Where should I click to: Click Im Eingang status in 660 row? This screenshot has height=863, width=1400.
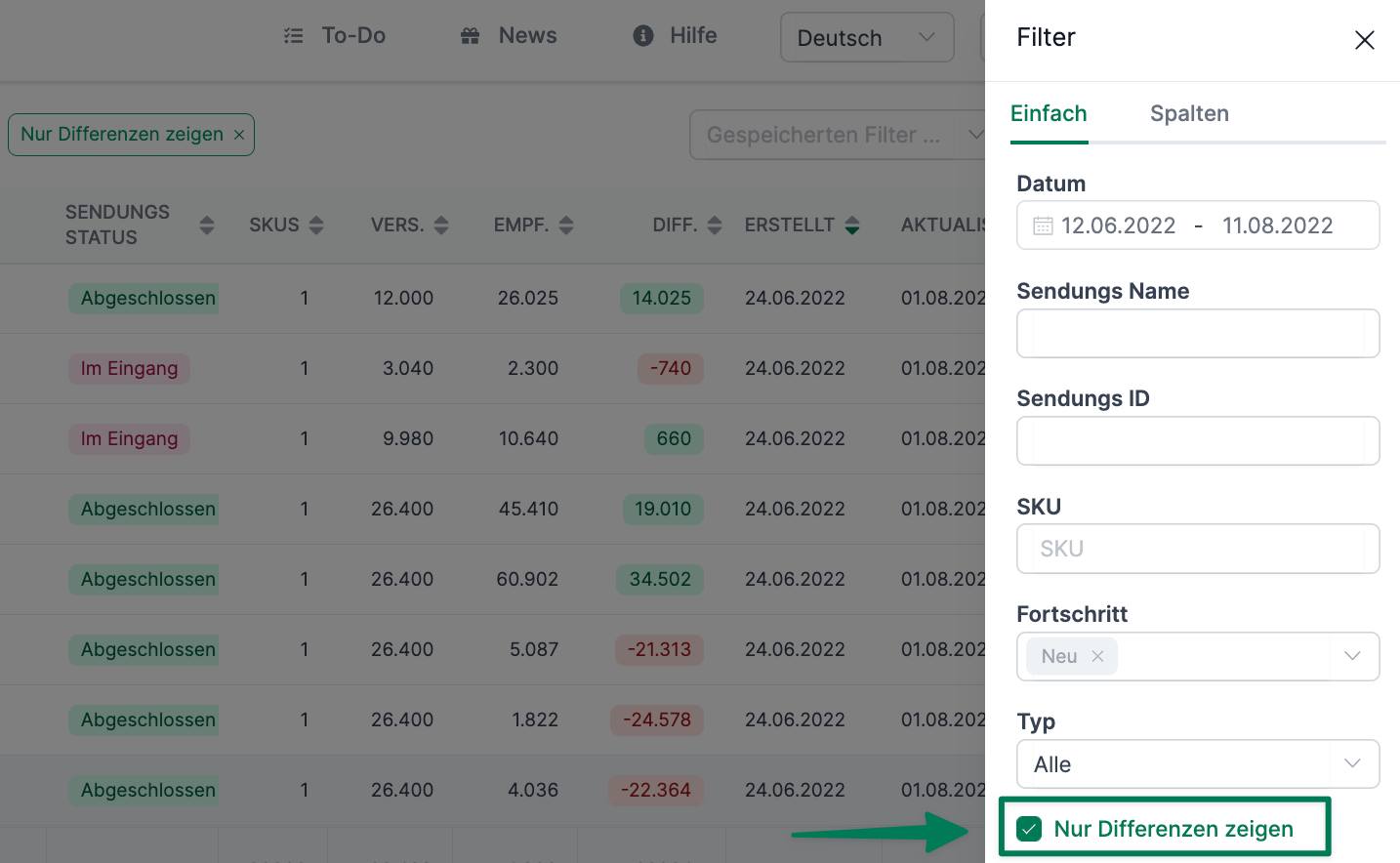[x=129, y=439]
